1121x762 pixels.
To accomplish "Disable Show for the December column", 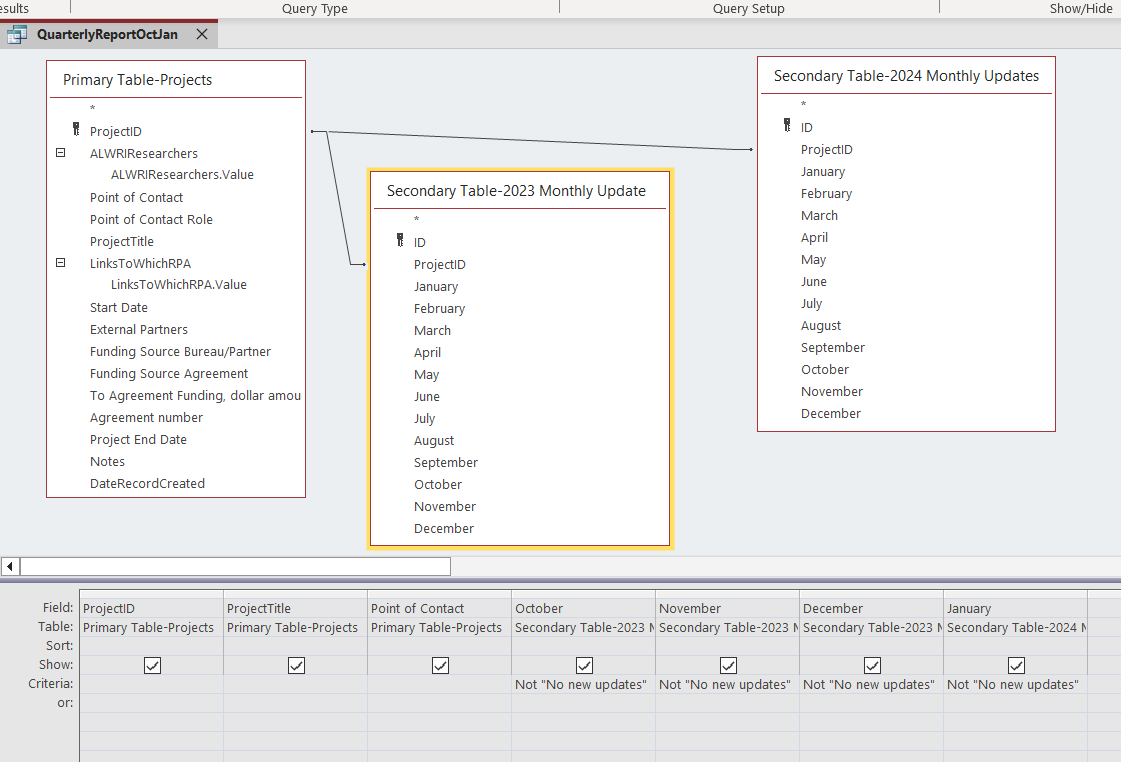I will coord(872,665).
